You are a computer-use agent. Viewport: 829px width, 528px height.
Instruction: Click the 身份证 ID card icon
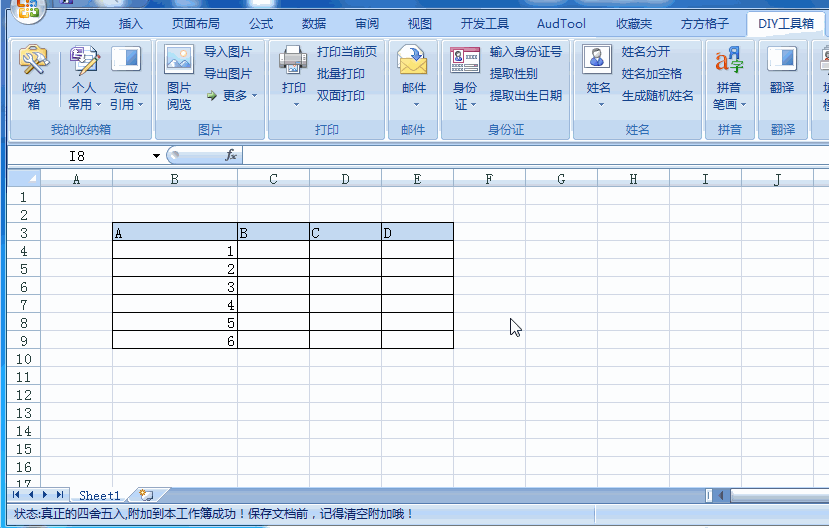pos(465,62)
